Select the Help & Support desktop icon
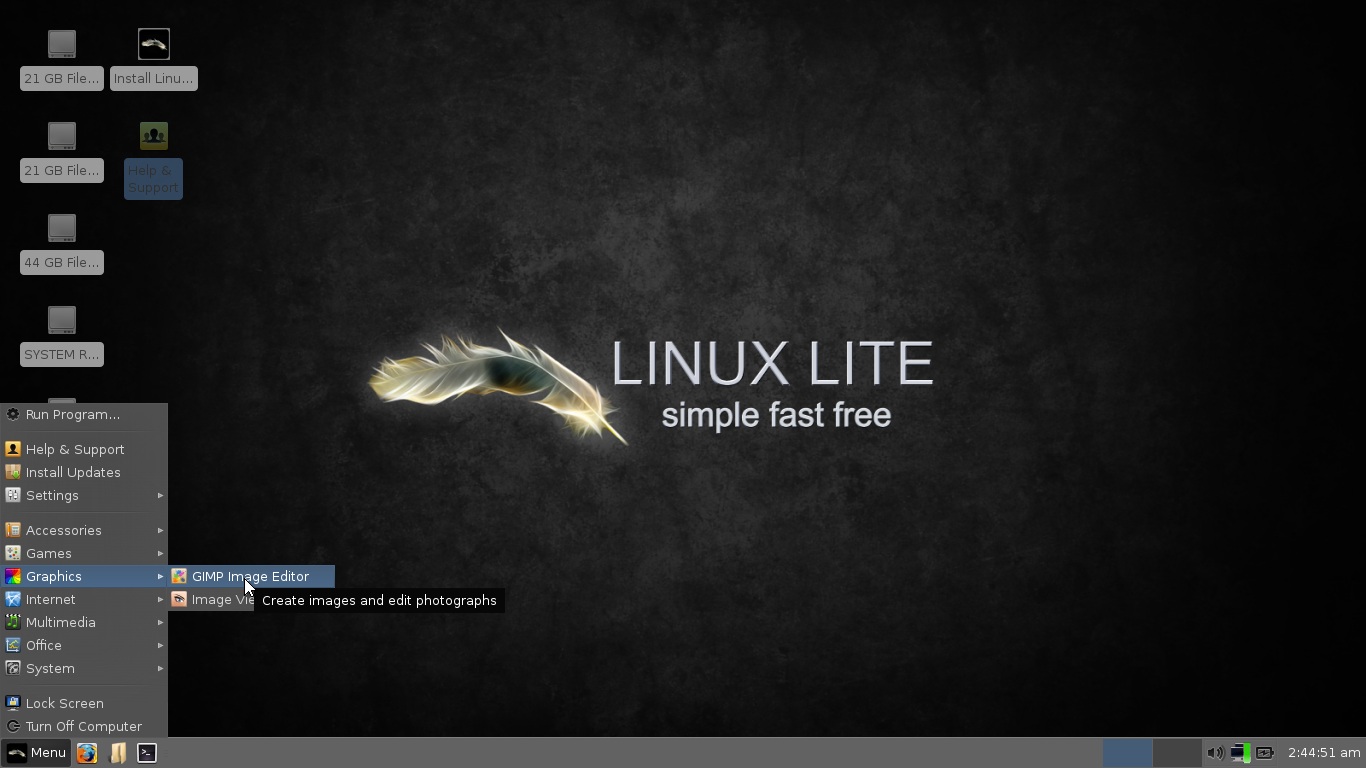1366x768 pixels. (x=154, y=160)
